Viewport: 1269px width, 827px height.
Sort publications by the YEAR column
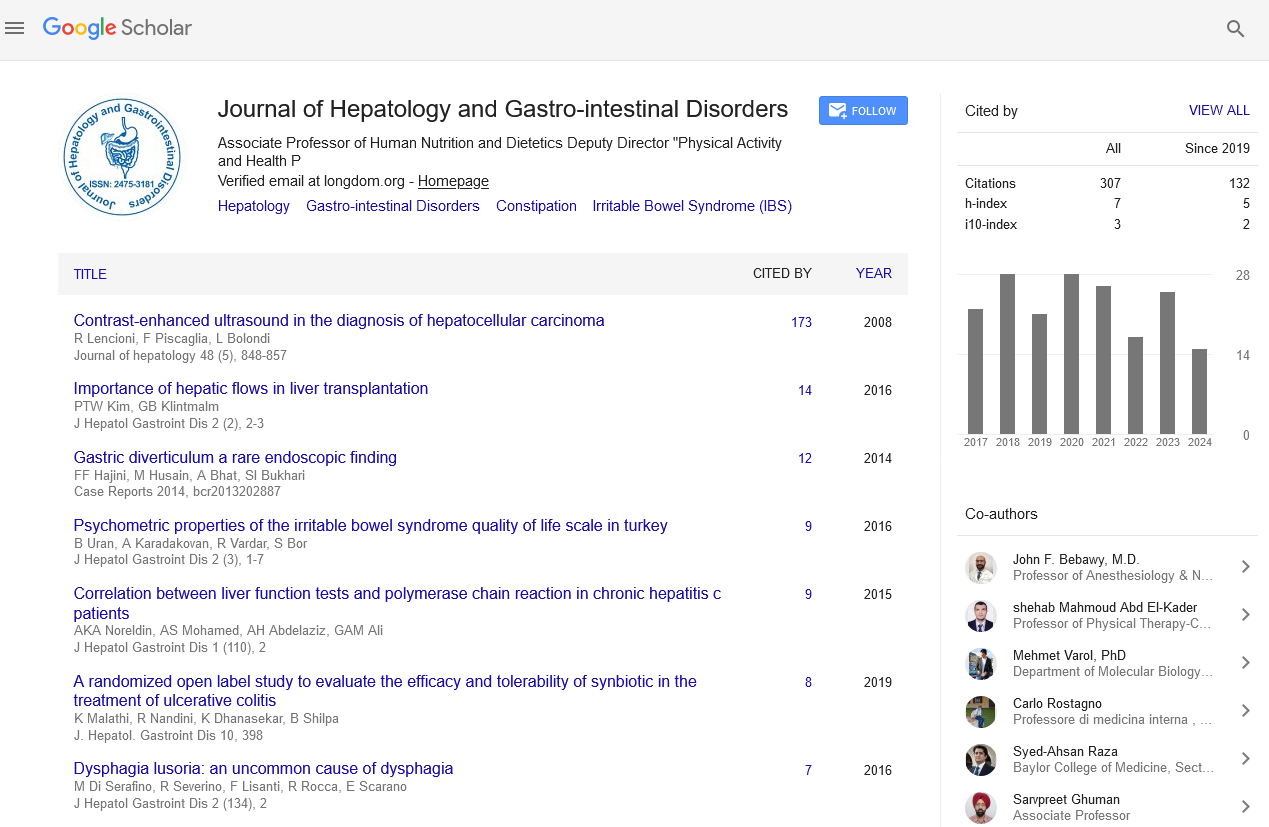pos(873,274)
